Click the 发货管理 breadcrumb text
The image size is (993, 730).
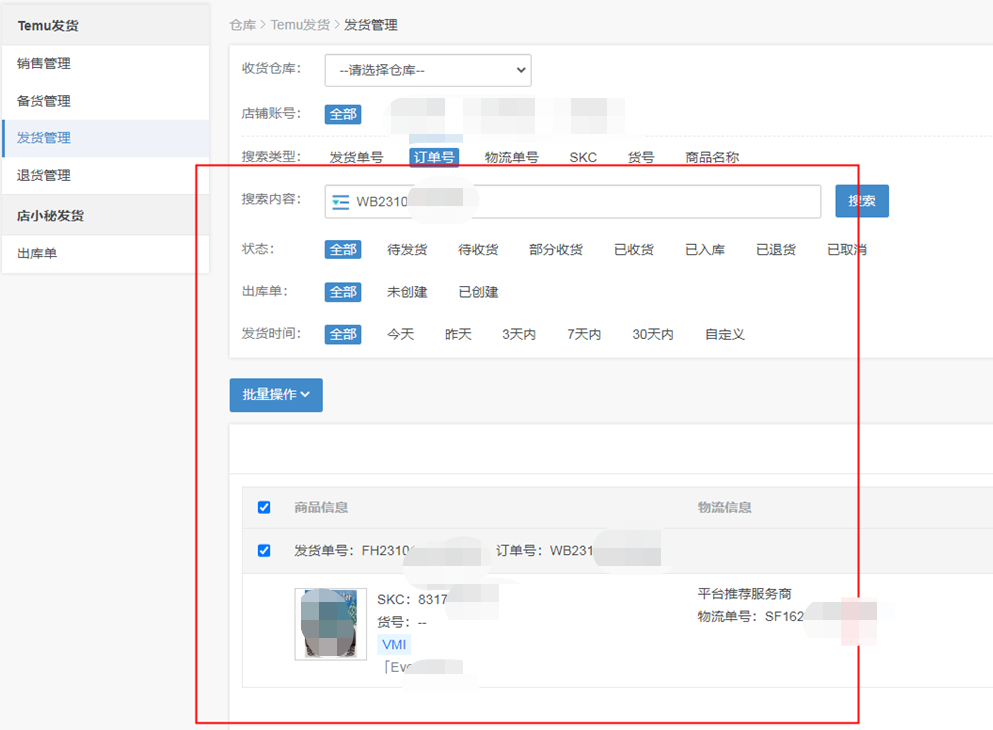click(x=371, y=25)
